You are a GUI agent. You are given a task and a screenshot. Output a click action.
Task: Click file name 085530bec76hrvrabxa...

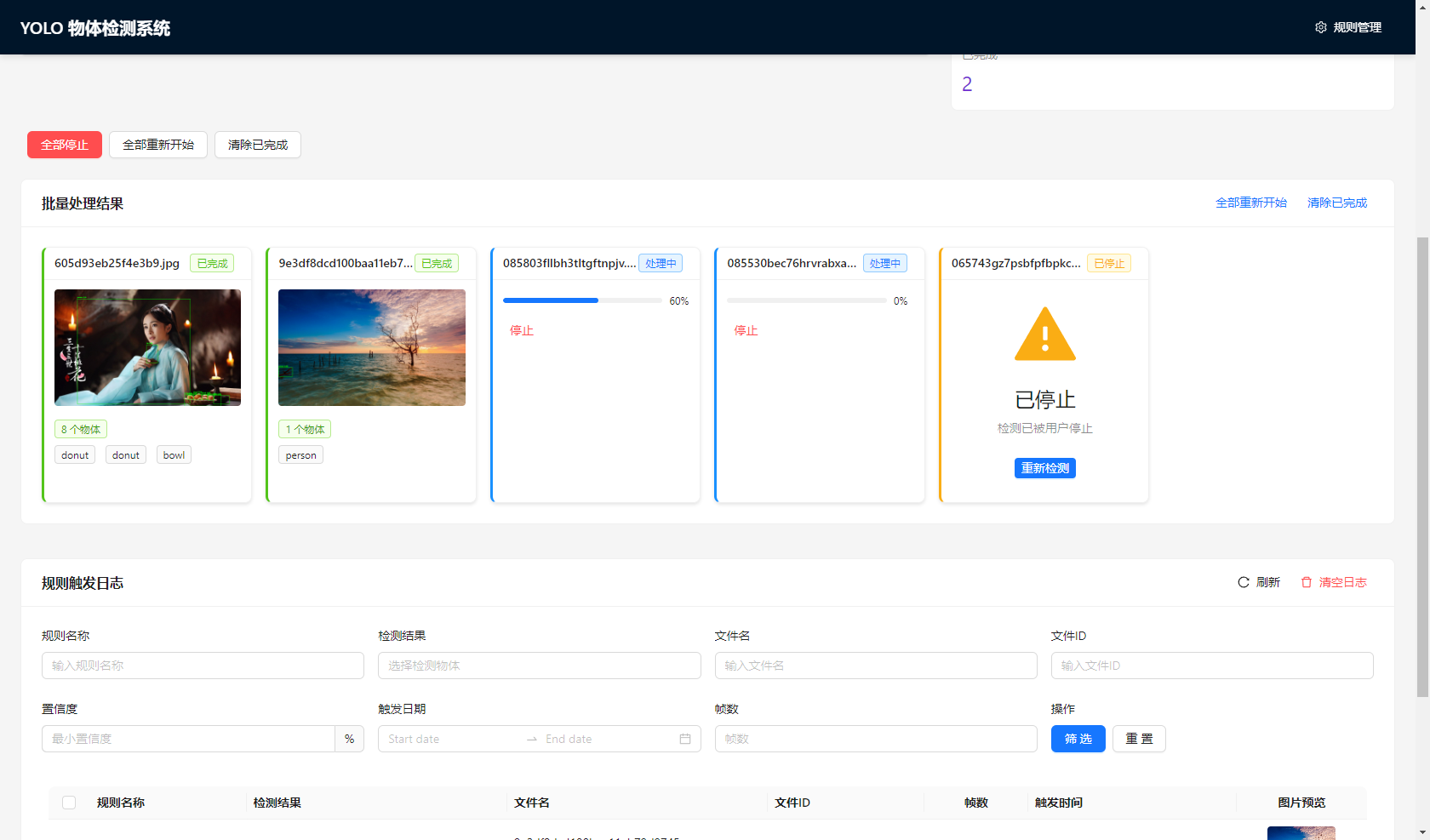(792, 263)
